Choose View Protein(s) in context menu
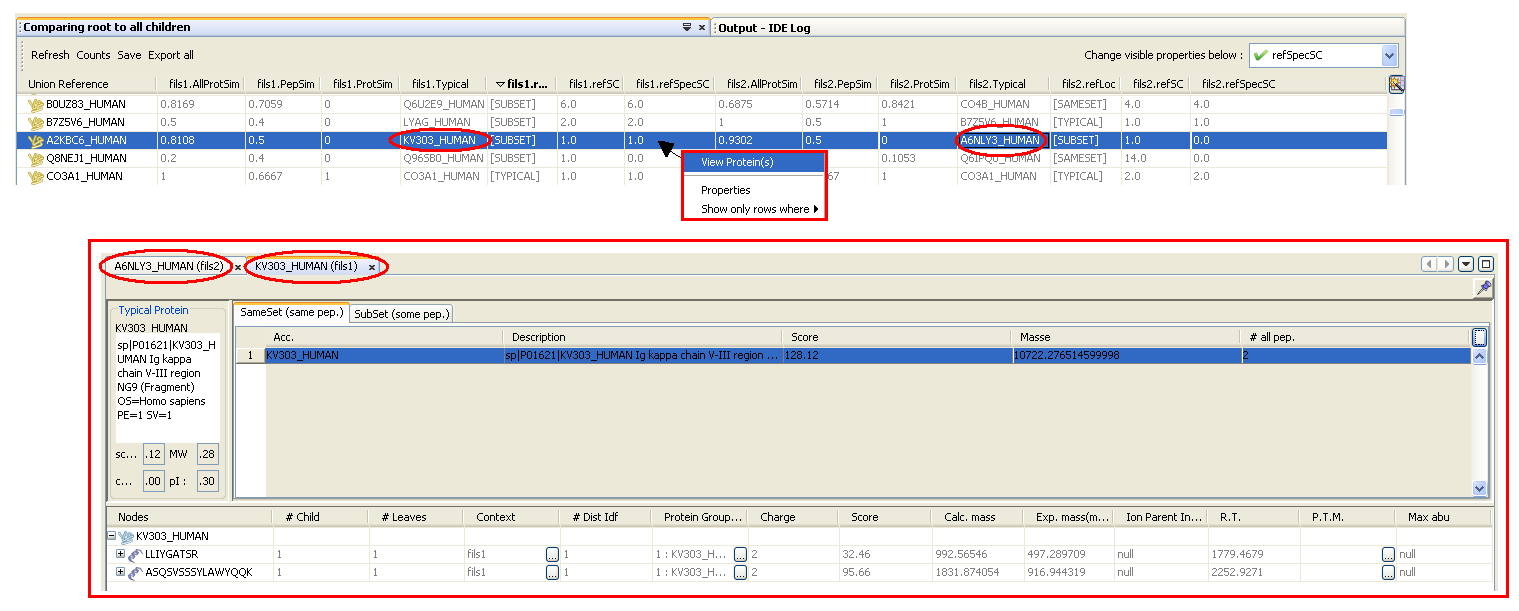The height and width of the screenshot is (611, 1519). 737,162
